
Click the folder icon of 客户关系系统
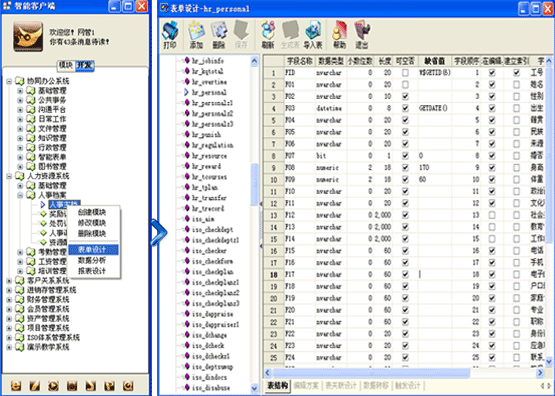[x=20, y=281]
